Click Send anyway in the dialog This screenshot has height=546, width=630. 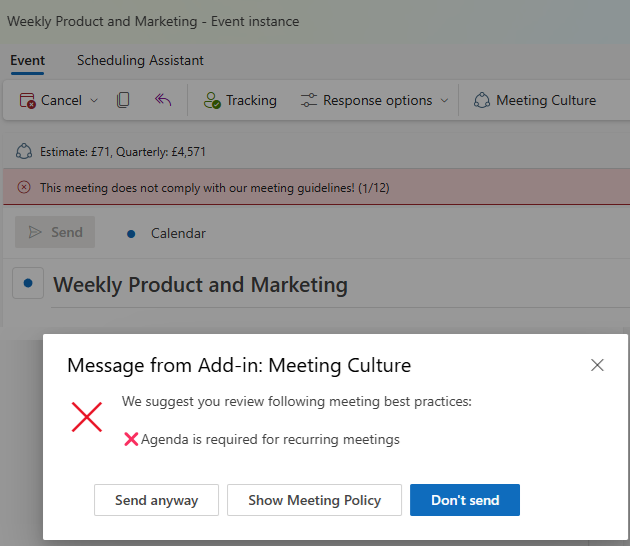tap(156, 500)
